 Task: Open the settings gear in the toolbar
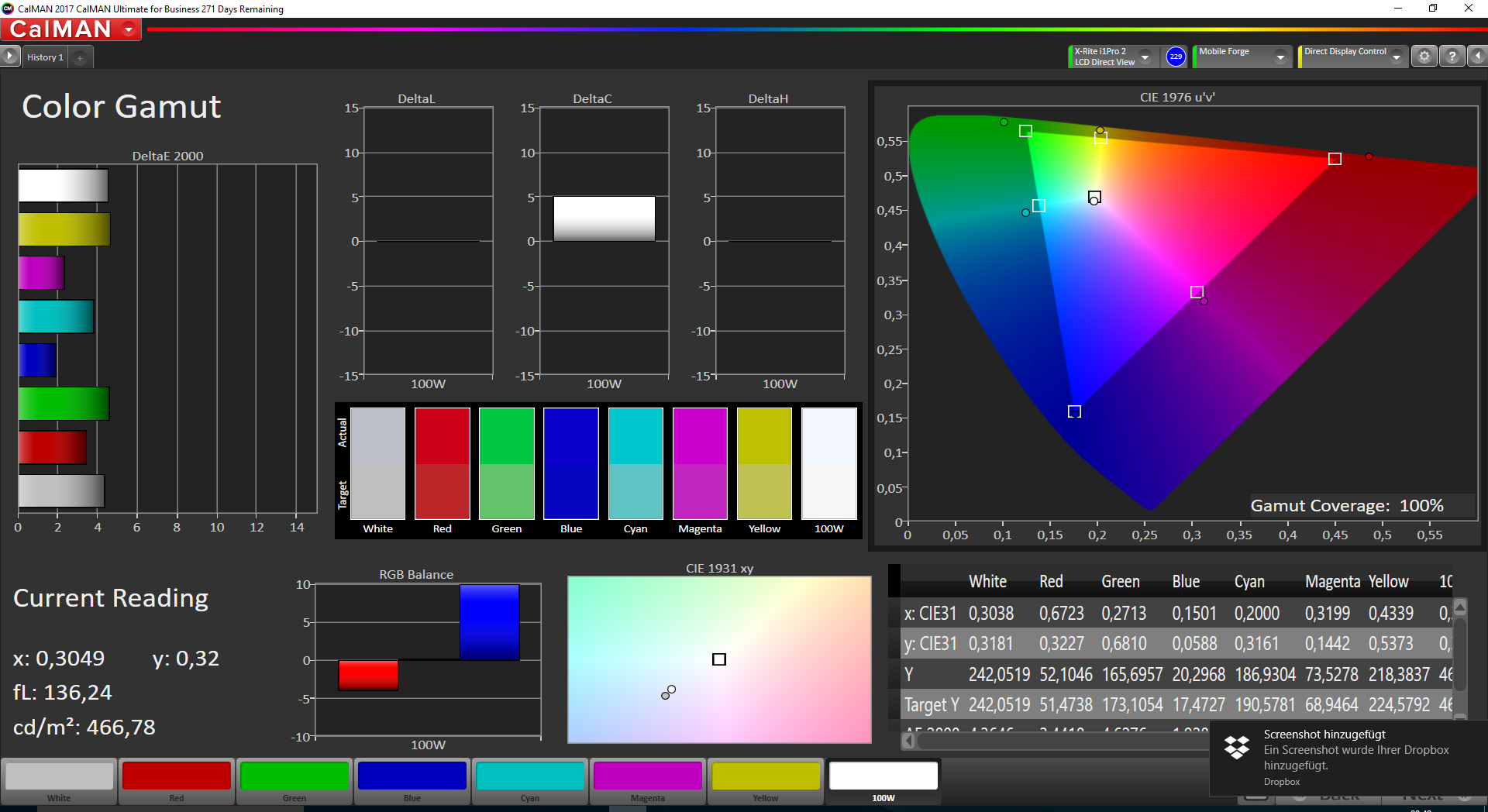1424,57
